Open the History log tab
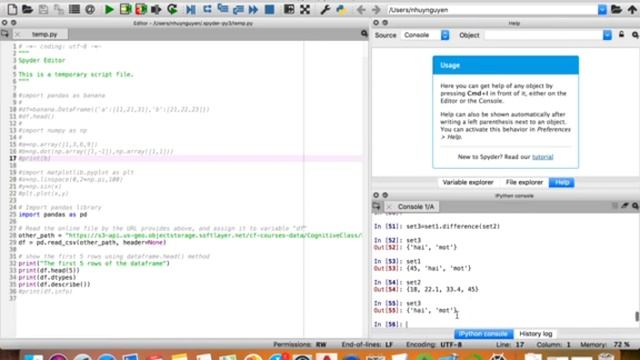640x360 pixels. tap(536, 334)
